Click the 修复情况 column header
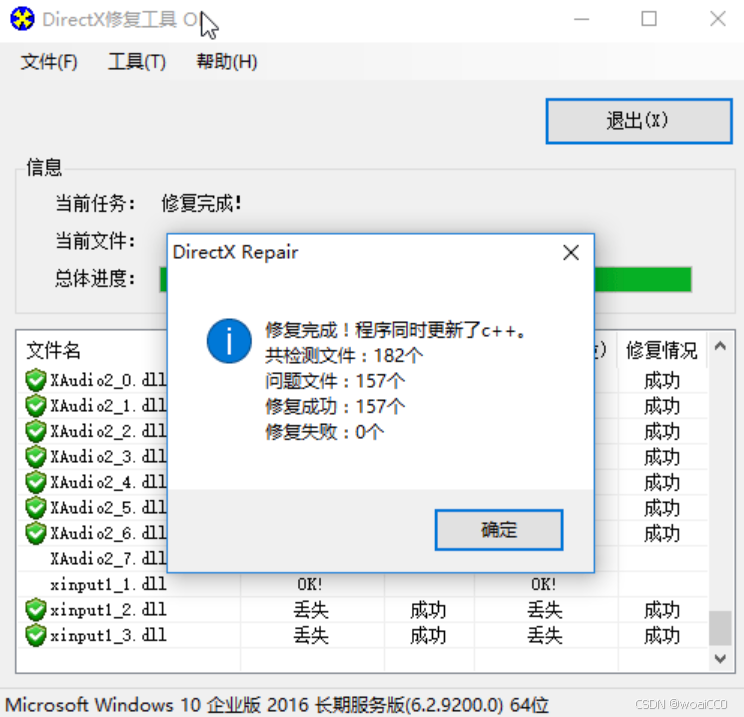744x717 pixels. [x=661, y=351]
